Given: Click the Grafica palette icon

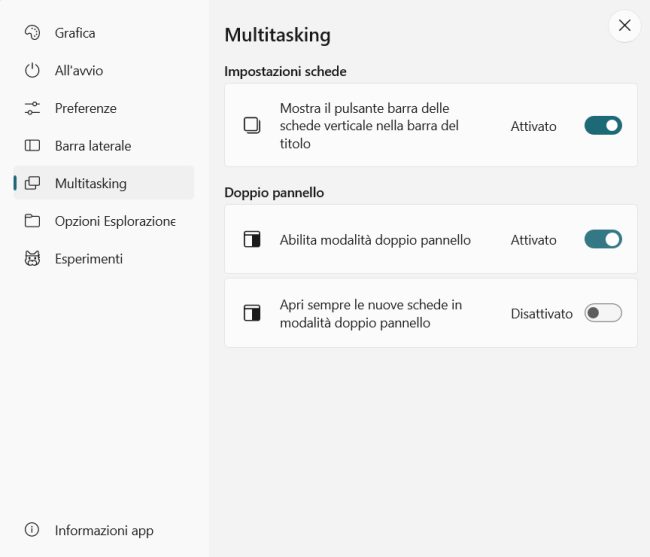Looking at the screenshot, I should coord(32,33).
